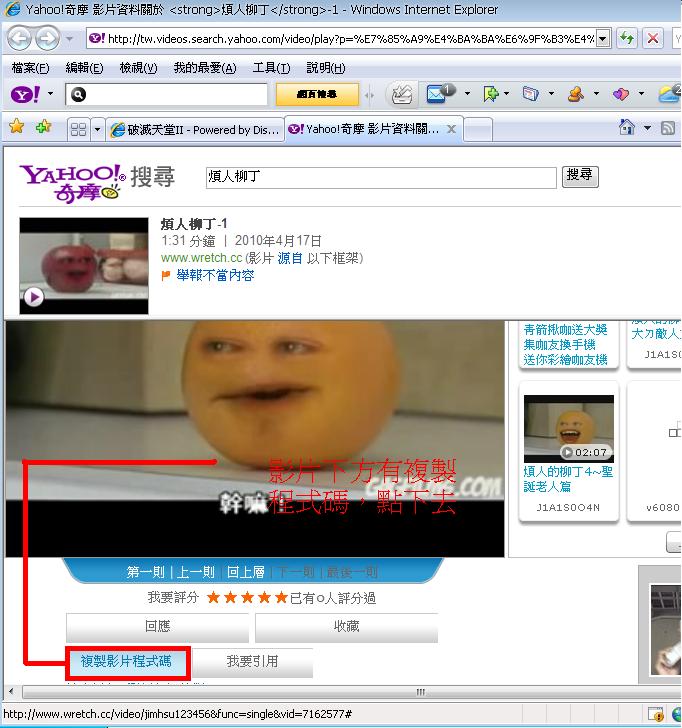Viewport: 682px width, 728px height.
Task: Expand the address bar history dropdown
Action: [x=603, y=39]
